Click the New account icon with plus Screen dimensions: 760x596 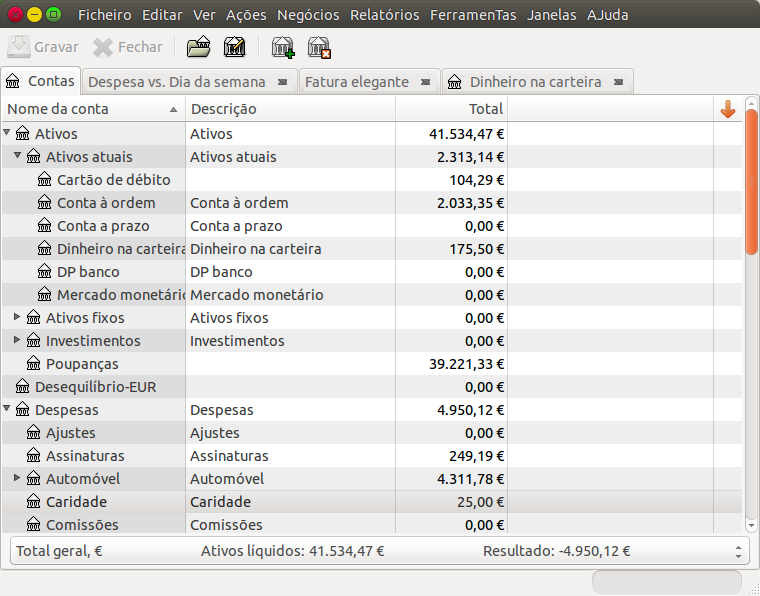click(283, 47)
